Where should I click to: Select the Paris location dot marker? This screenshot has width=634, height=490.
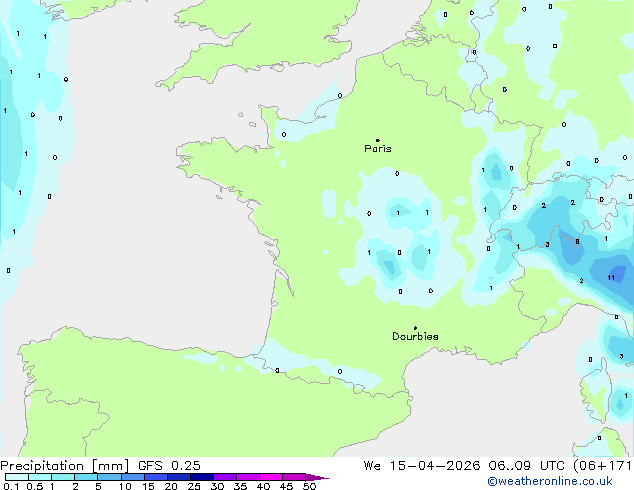tap(378, 140)
